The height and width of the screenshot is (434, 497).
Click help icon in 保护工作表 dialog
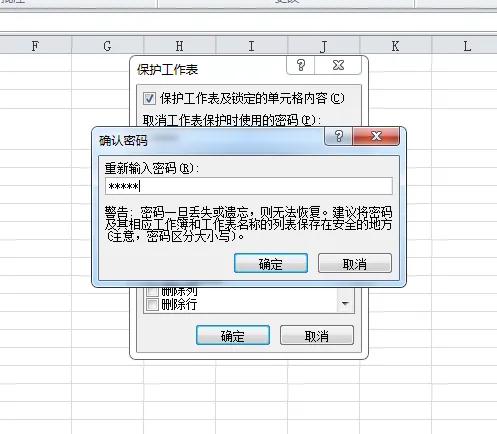[301, 65]
